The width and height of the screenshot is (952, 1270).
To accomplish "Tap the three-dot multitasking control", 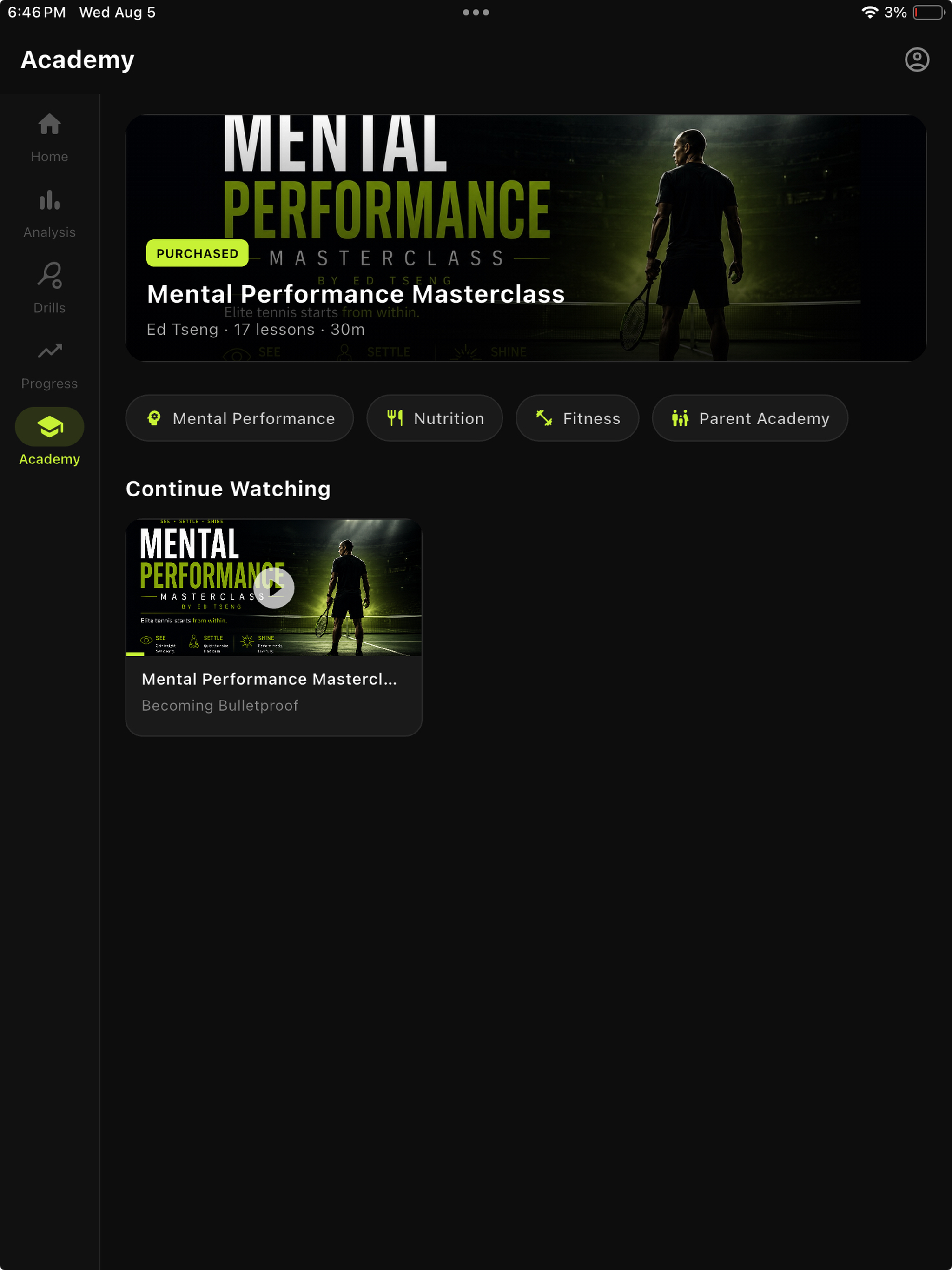I will (476, 12).
